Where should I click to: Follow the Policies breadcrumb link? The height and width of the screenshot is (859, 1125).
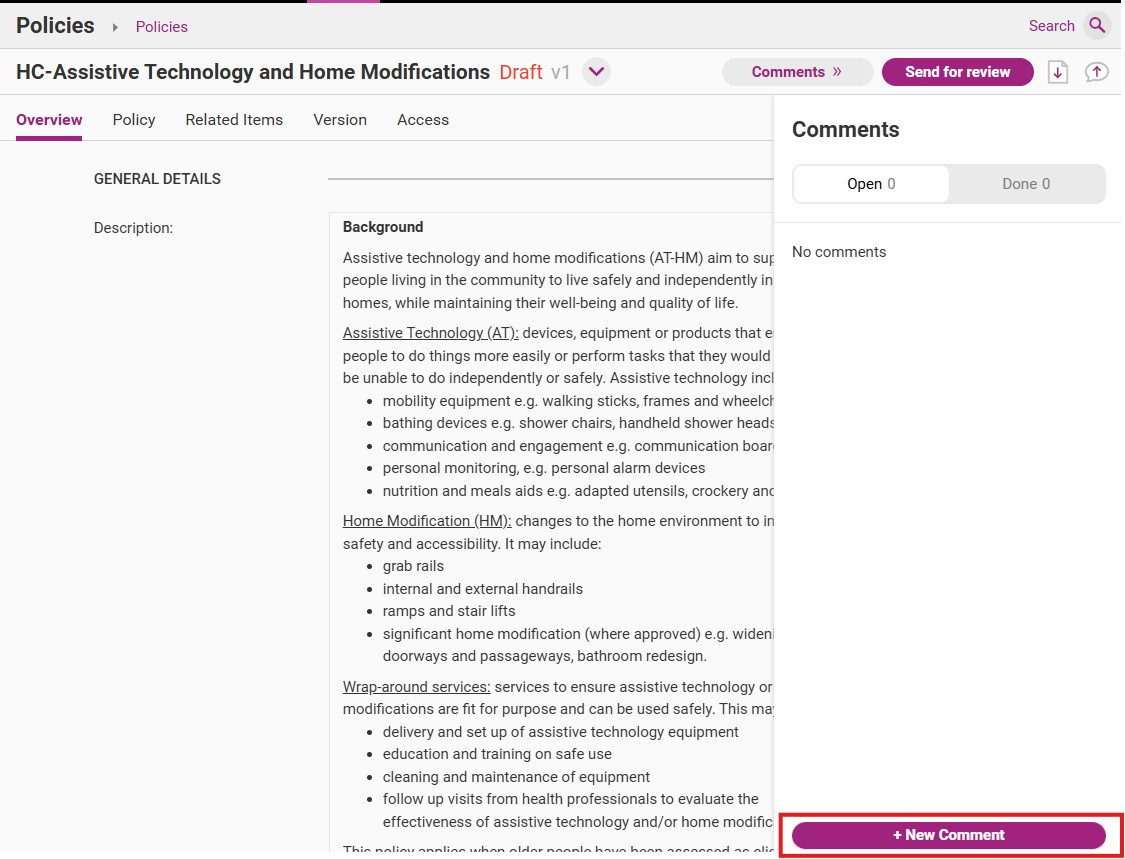pos(161,27)
